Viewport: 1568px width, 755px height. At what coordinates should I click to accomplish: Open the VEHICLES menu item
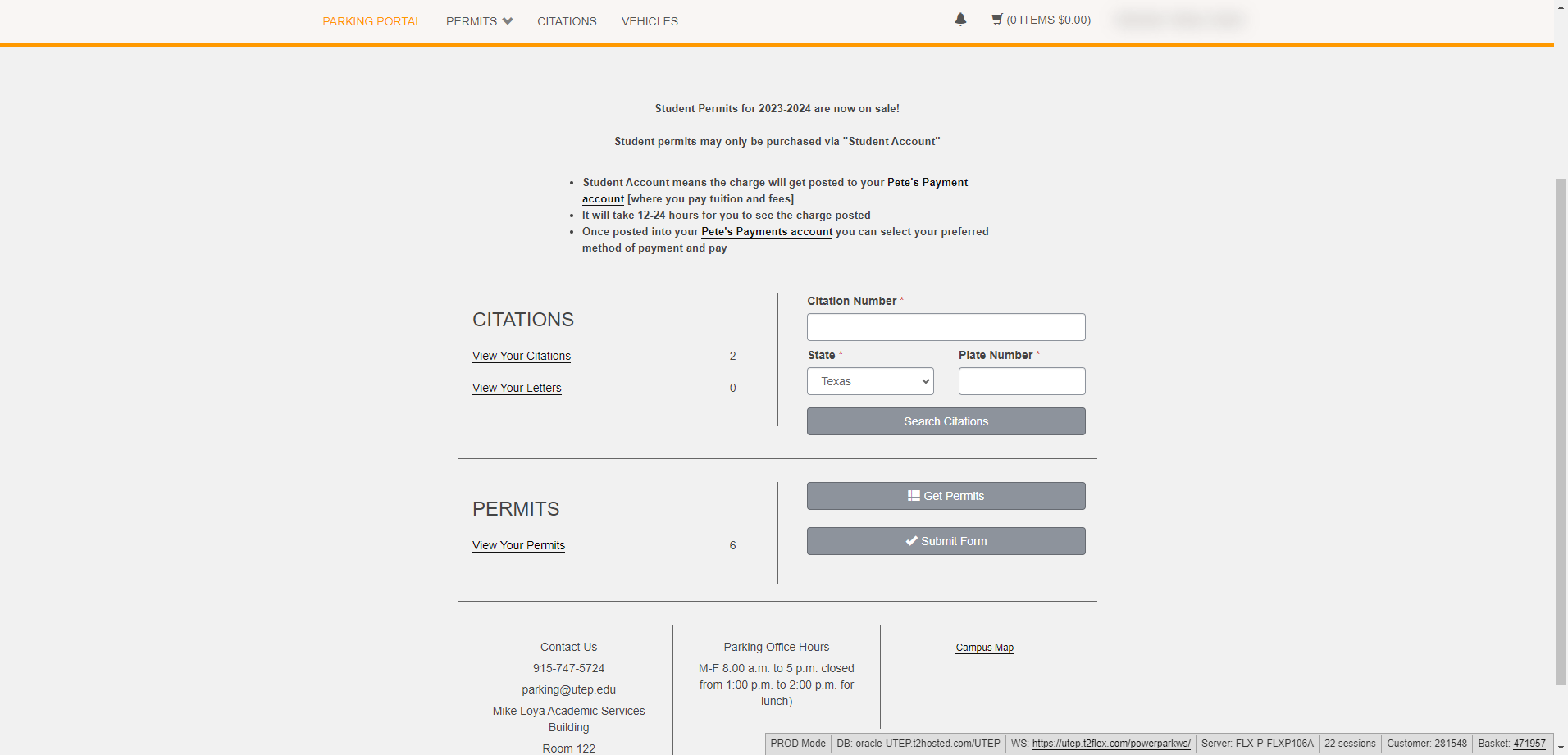[x=650, y=21]
